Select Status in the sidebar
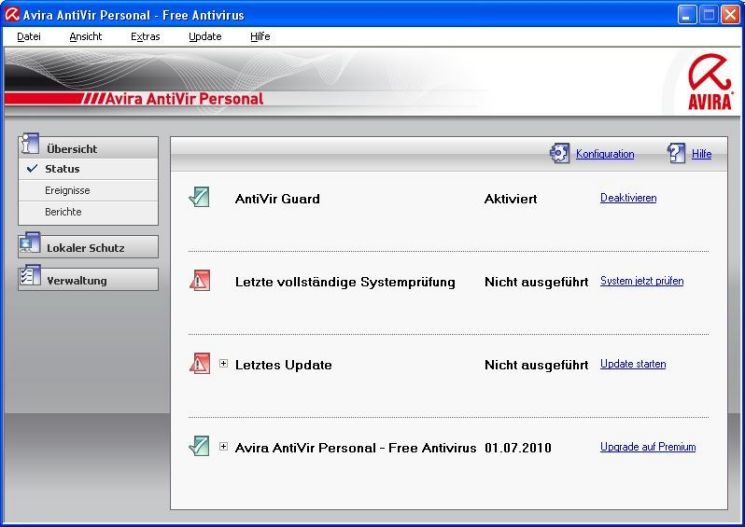 tap(88, 169)
